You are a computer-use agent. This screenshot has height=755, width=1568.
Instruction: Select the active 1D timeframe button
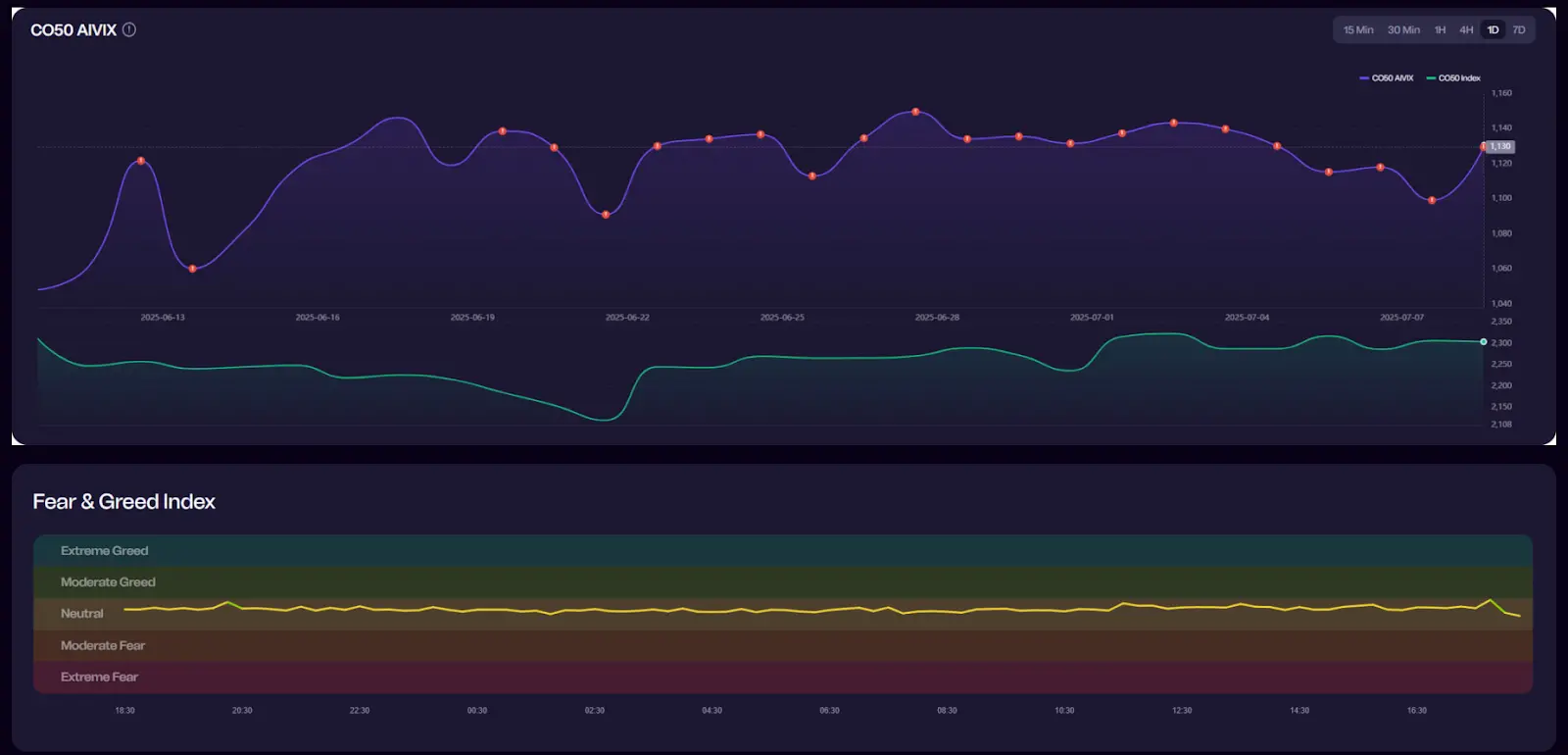pos(1493,30)
